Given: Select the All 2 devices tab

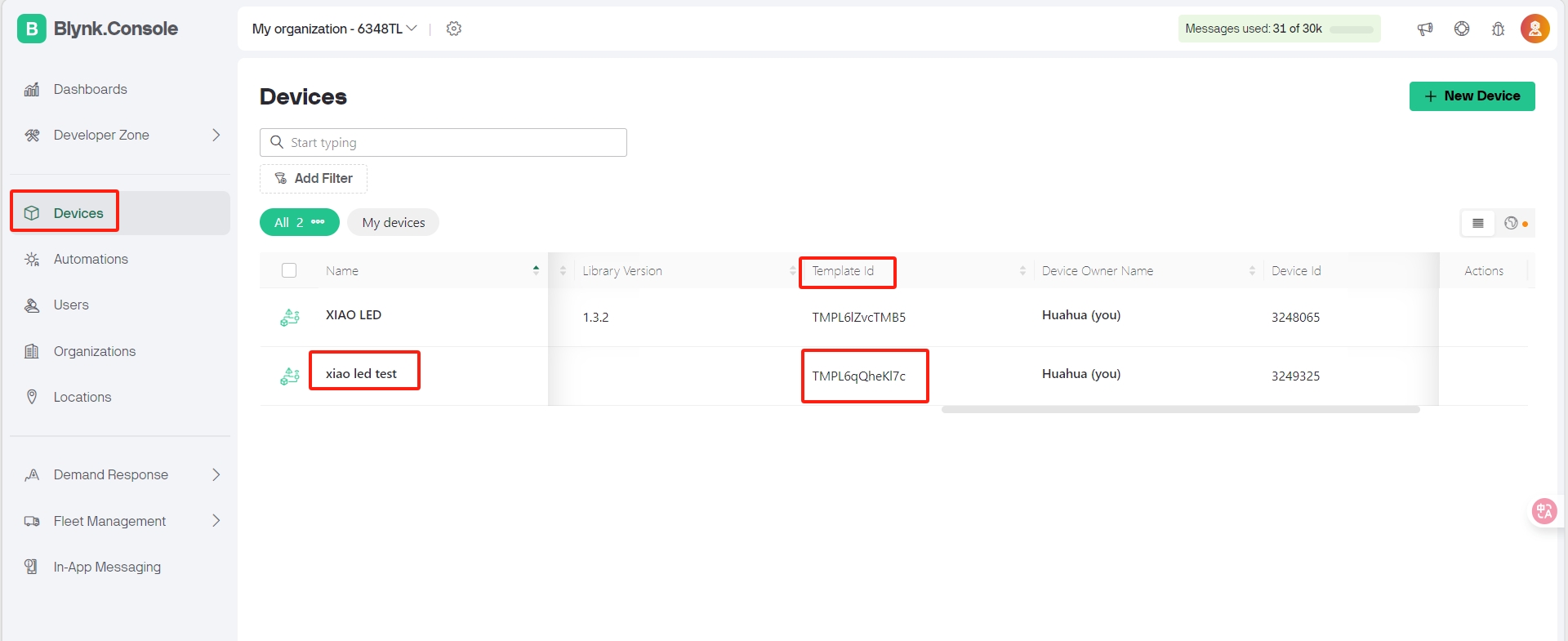Looking at the screenshot, I should (x=300, y=222).
